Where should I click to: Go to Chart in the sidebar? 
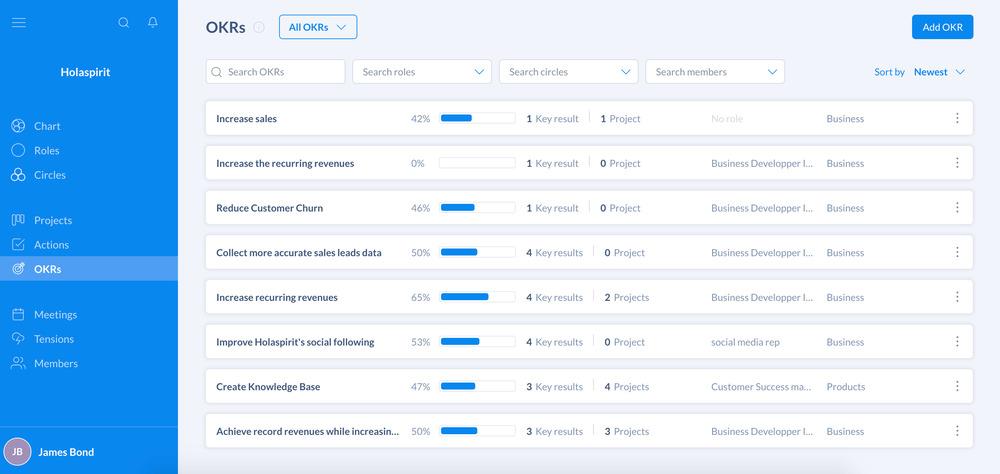pos(47,126)
